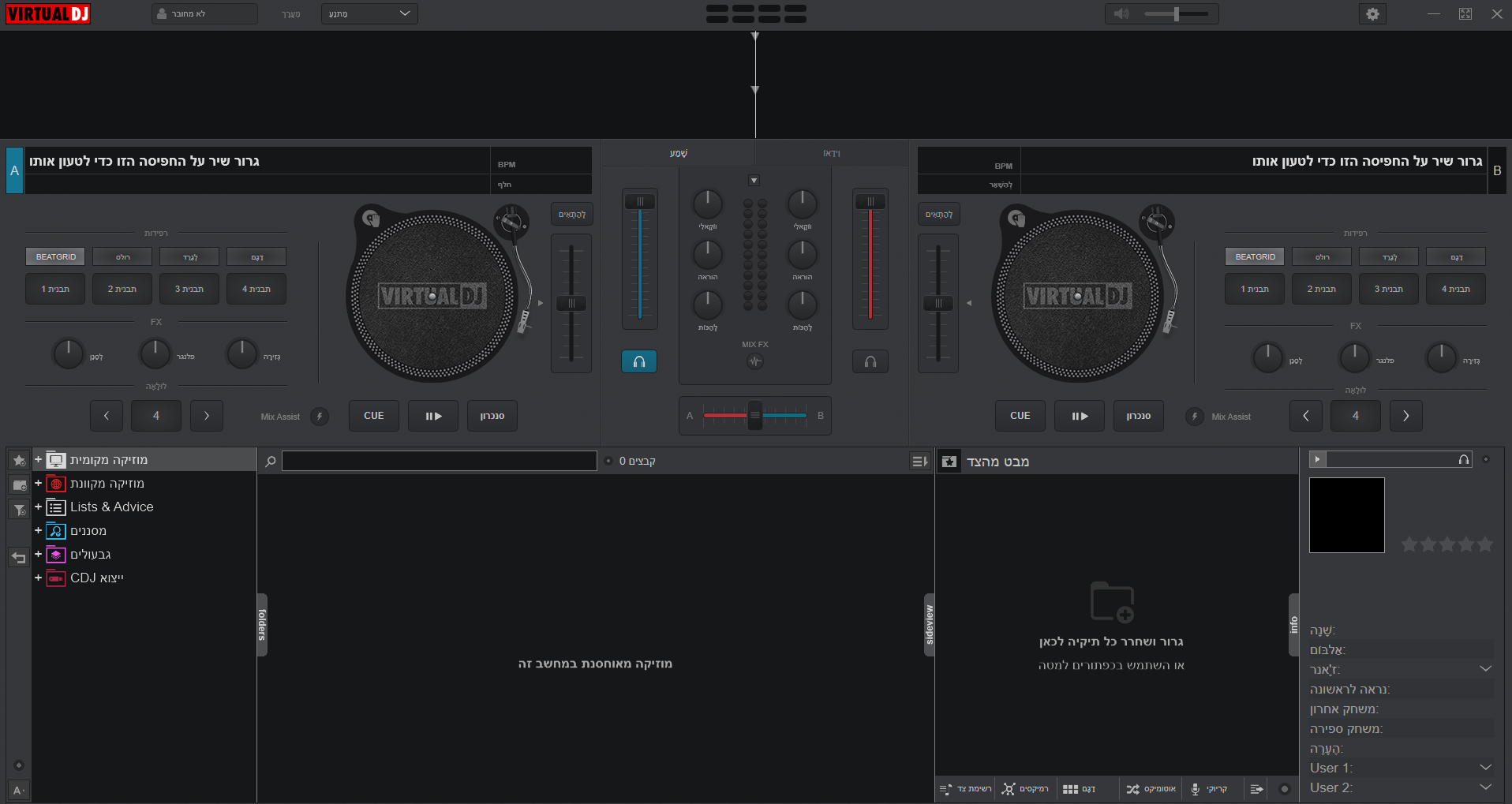Screen dimensions: 1512x804
Task: Open the אוטומיקס automix tab in sideview
Action: pyautogui.click(x=1151, y=789)
